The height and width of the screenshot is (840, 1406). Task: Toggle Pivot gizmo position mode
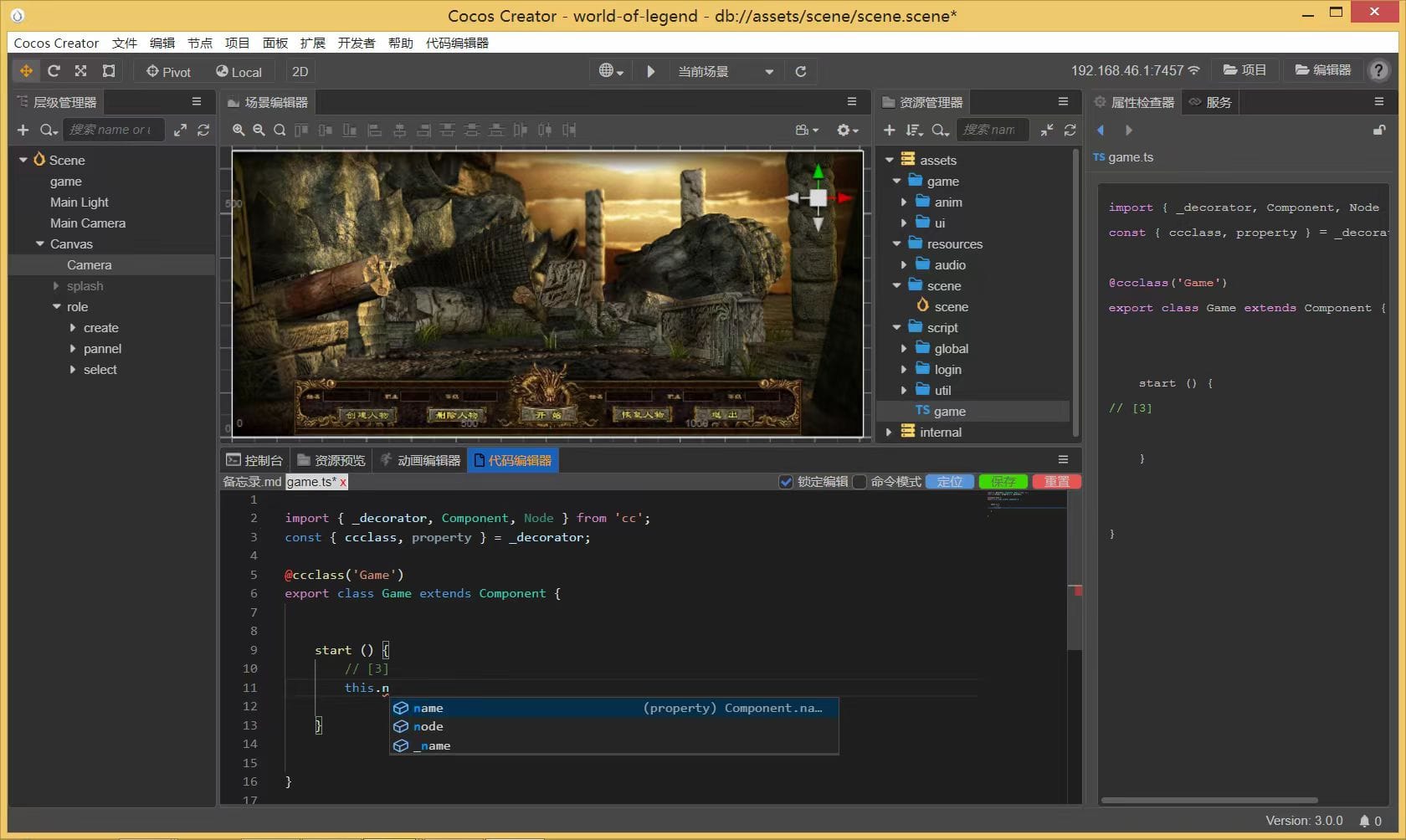click(x=168, y=72)
